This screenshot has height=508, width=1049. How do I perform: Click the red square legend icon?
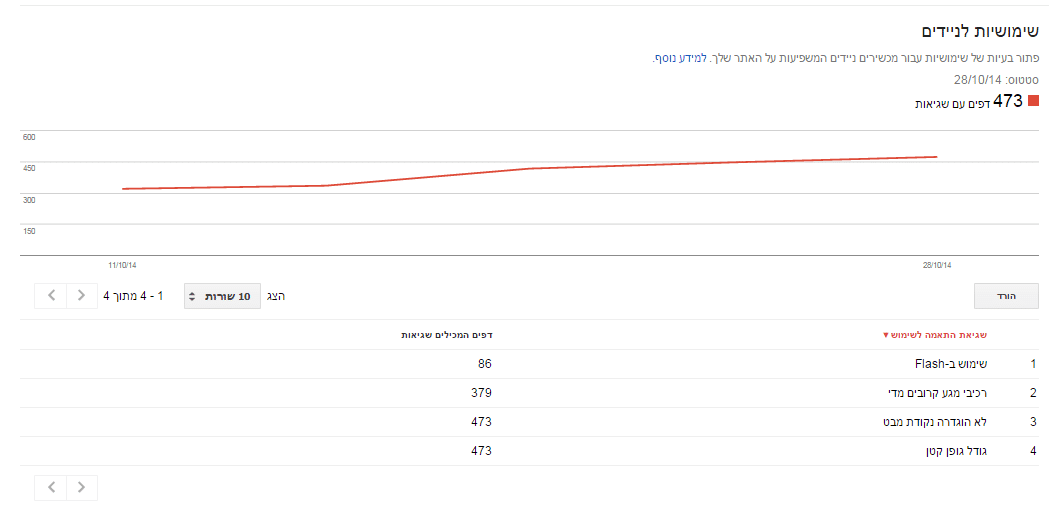(1034, 102)
